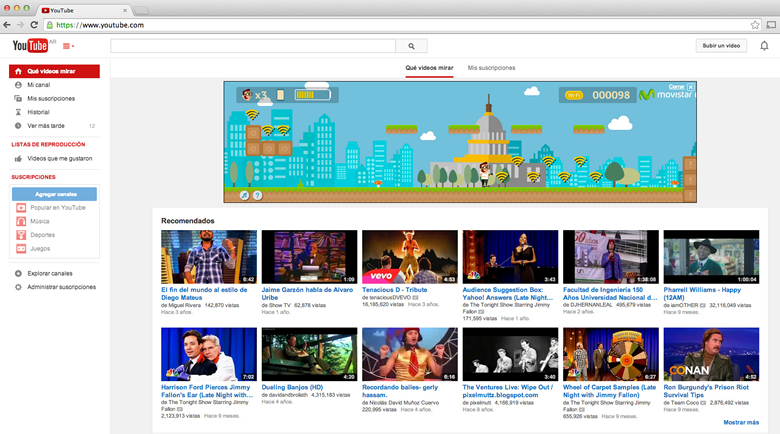This screenshot has height=434, width=780.
Task: Select the YouTube browser tab
Action: (x=83, y=10)
